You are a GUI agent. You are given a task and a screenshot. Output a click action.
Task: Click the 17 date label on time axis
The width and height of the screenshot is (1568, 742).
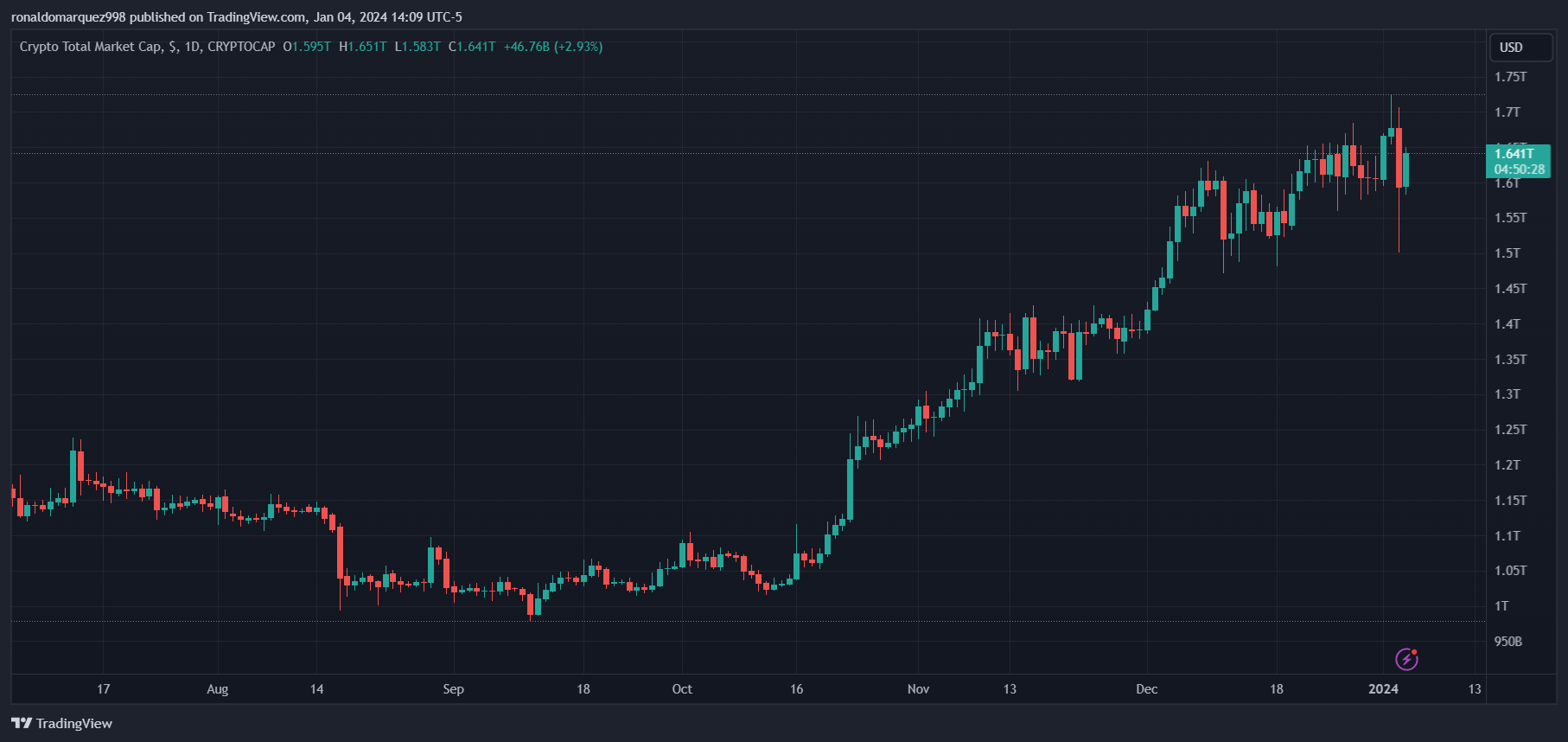(x=103, y=689)
